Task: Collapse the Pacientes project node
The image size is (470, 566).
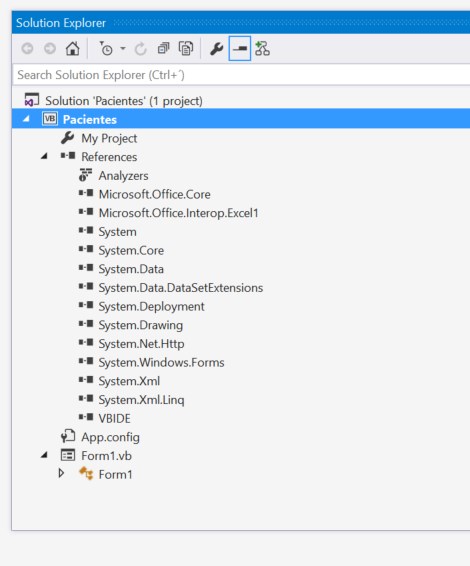Action: click(26, 119)
